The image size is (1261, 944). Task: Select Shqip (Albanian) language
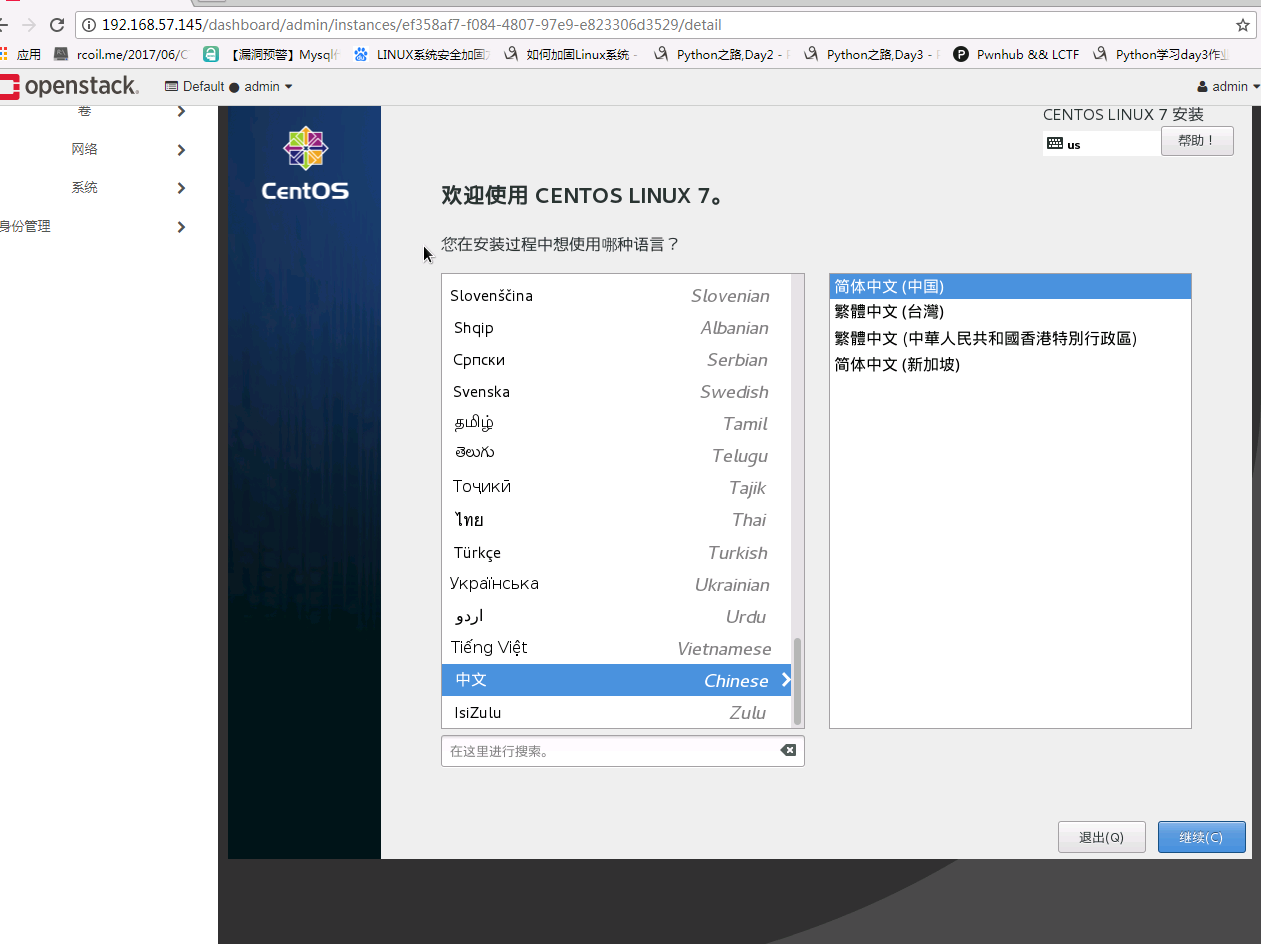(x=616, y=328)
